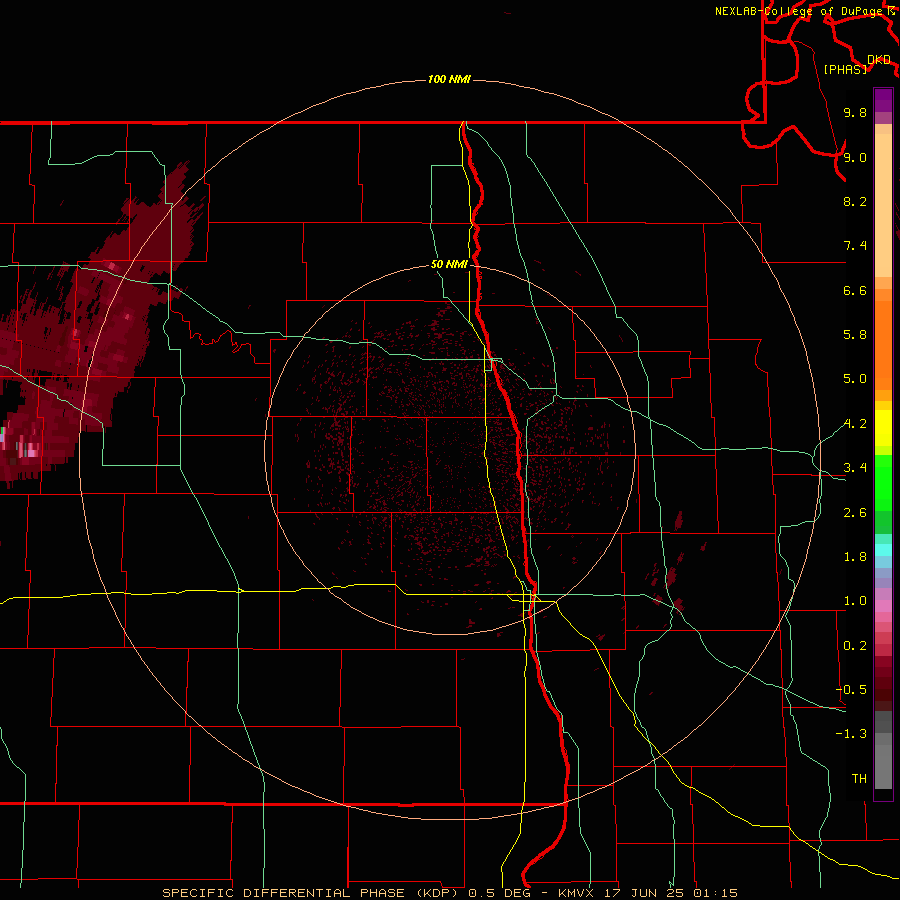Screen dimensions: 900x900
Task: Click the orange band of the color bar
Action: click(x=883, y=346)
